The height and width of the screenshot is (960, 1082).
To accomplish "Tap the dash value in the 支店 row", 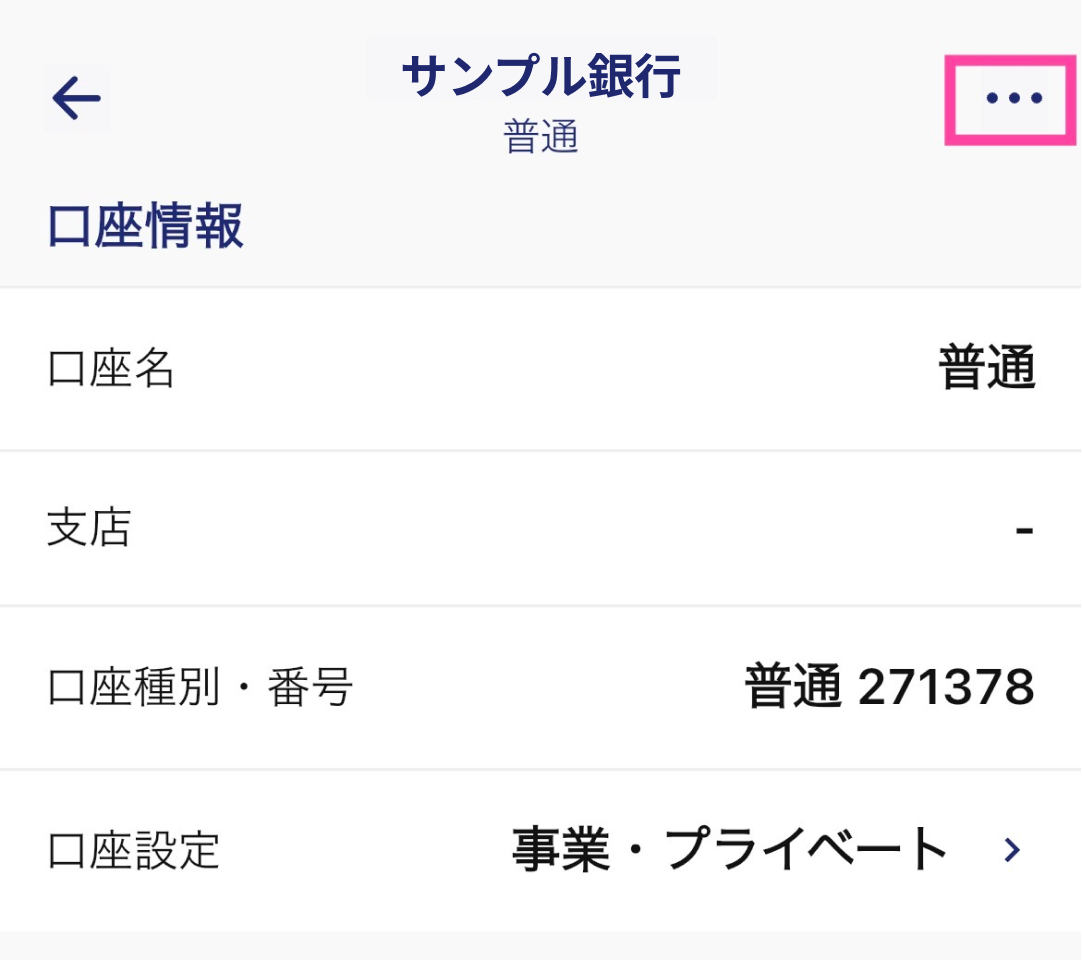I will (x=1025, y=530).
